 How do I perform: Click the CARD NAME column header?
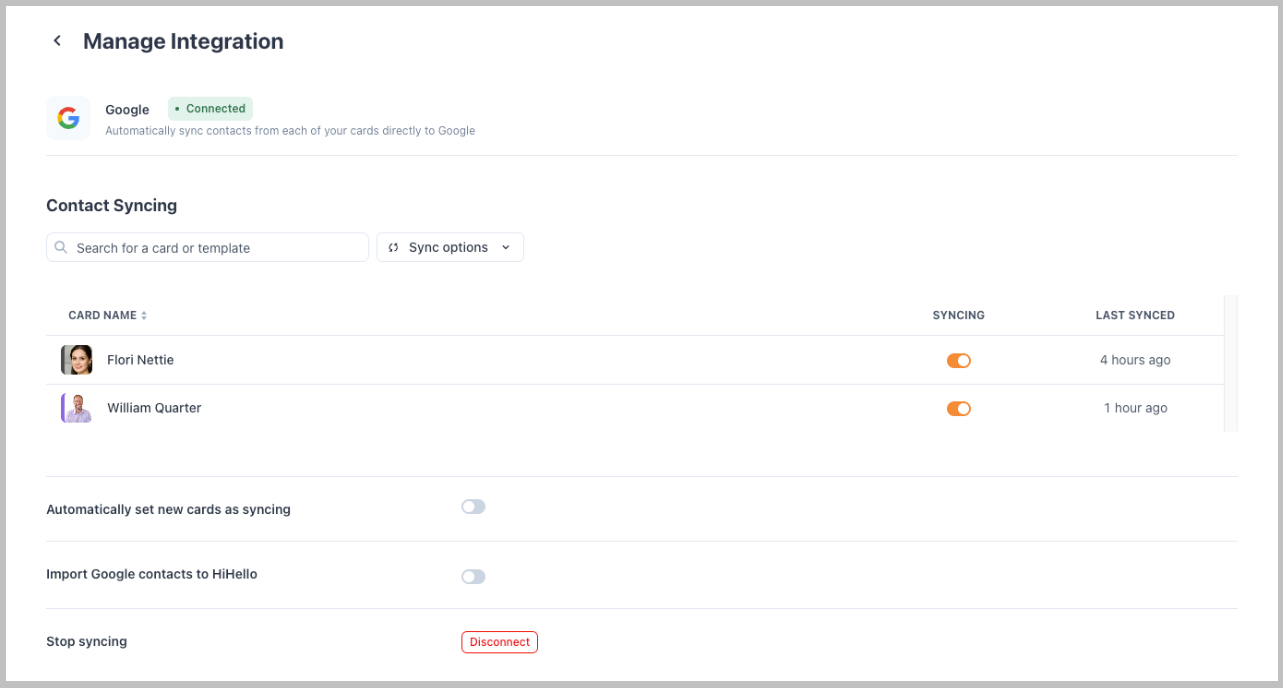click(x=102, y=315)
